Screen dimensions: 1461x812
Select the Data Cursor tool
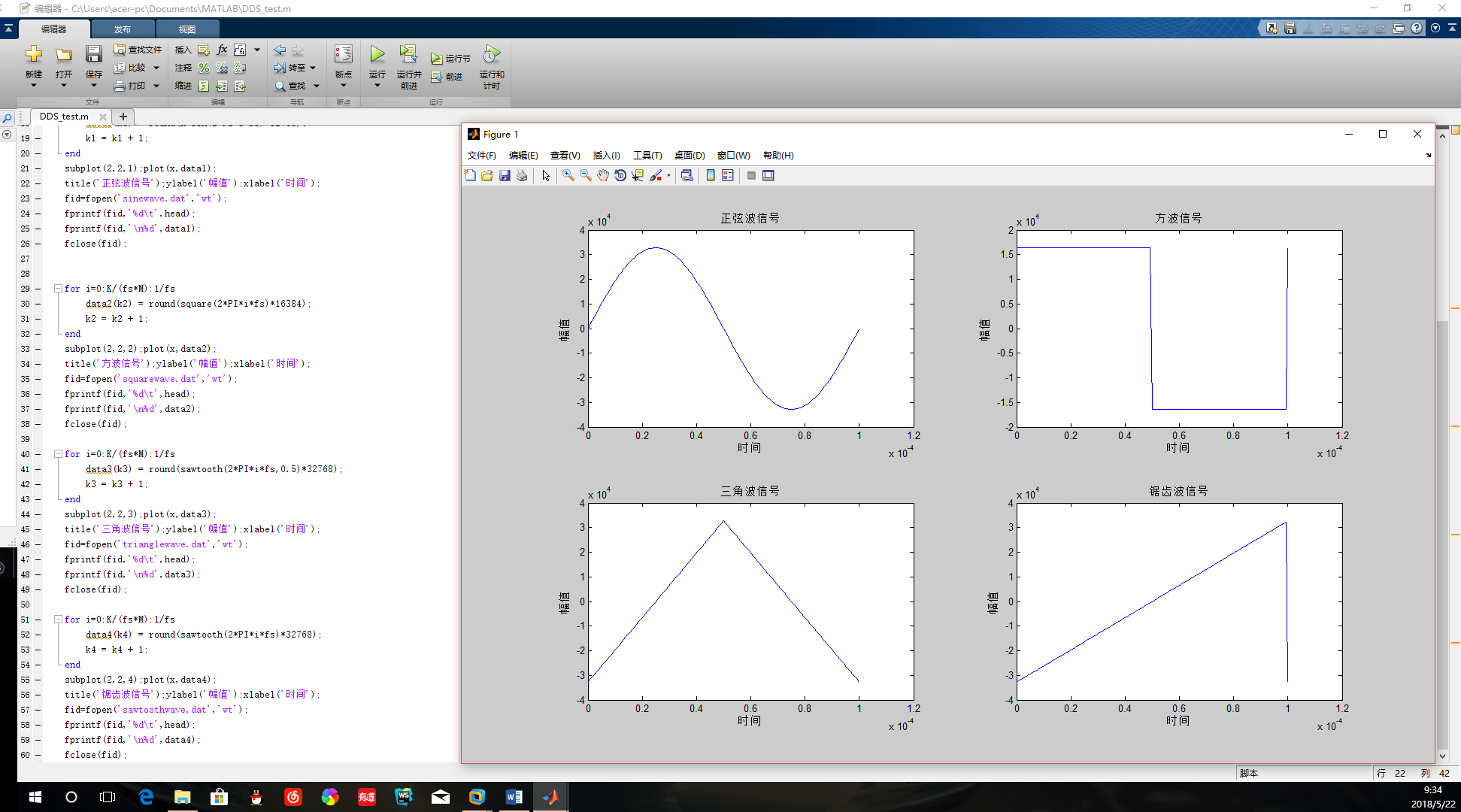(638, 175)
